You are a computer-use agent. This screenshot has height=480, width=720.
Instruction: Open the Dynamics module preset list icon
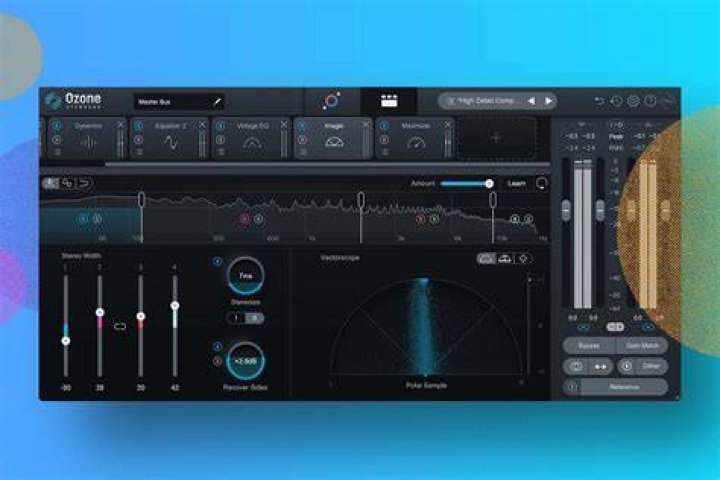click(57, 152)
